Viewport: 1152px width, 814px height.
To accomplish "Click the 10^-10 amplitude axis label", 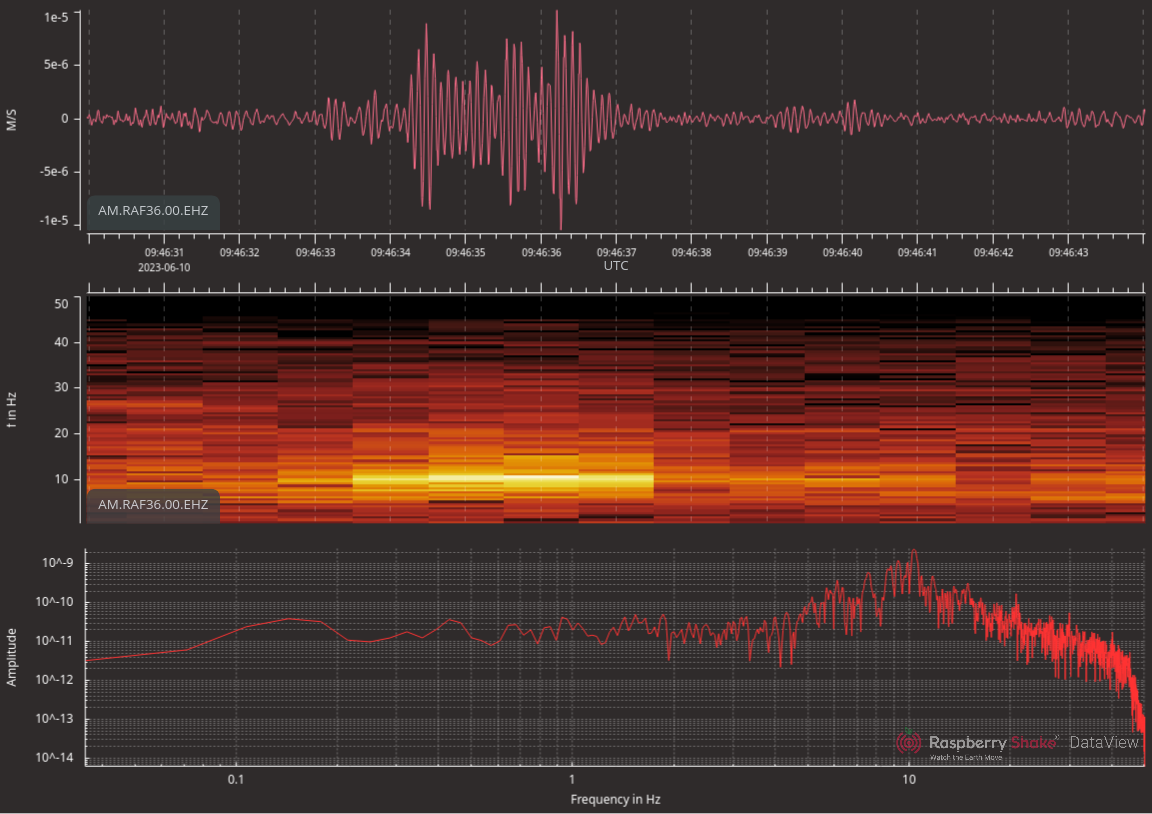I will (x=54, y=602).
